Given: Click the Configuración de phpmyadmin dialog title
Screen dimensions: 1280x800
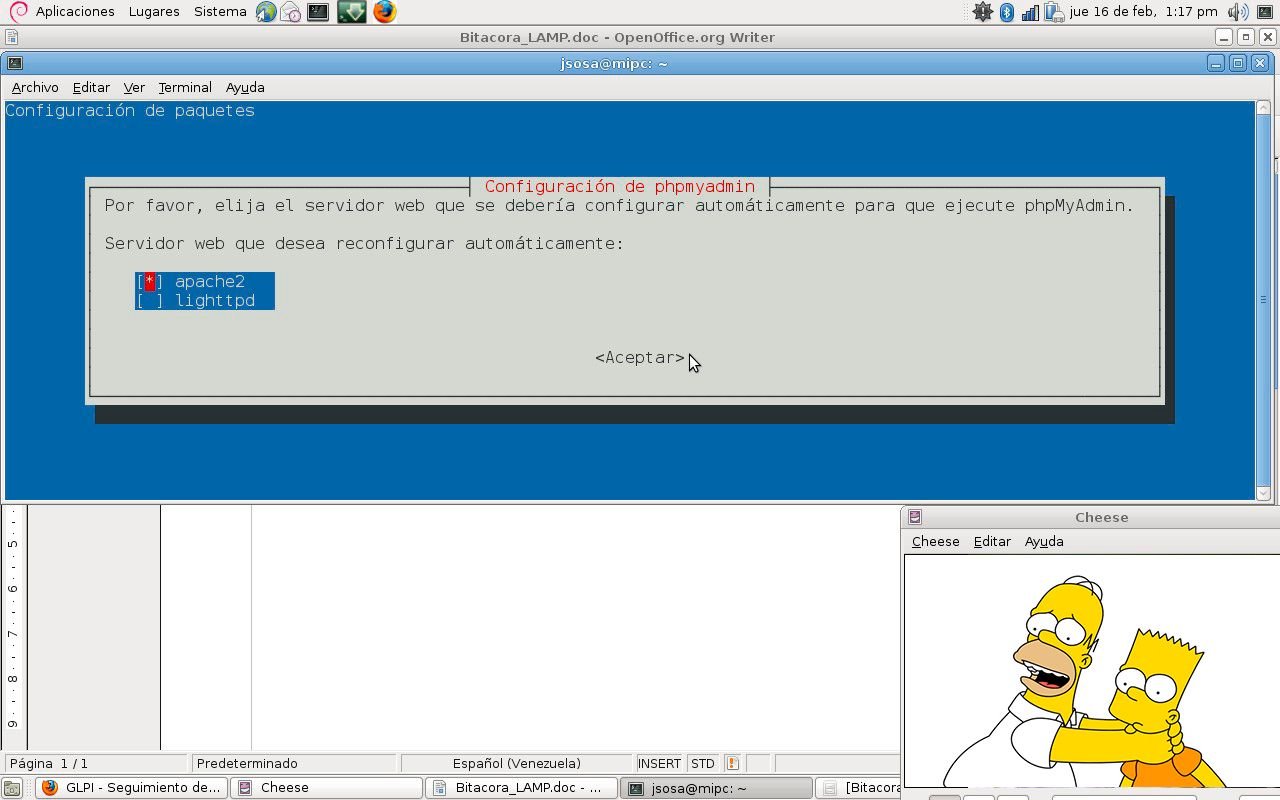Looking at the screenshot, I should [x=620, y=187].
